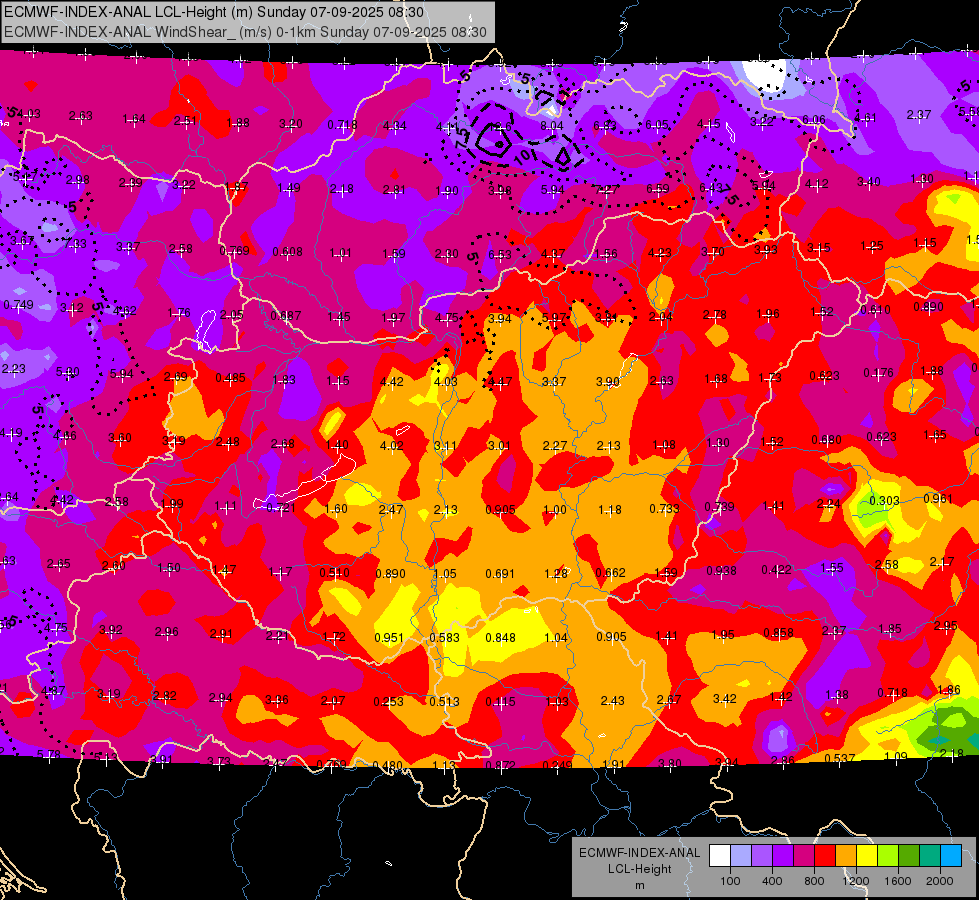
Task: Click the wind shear value '4.23'
Action: [660, 253]
